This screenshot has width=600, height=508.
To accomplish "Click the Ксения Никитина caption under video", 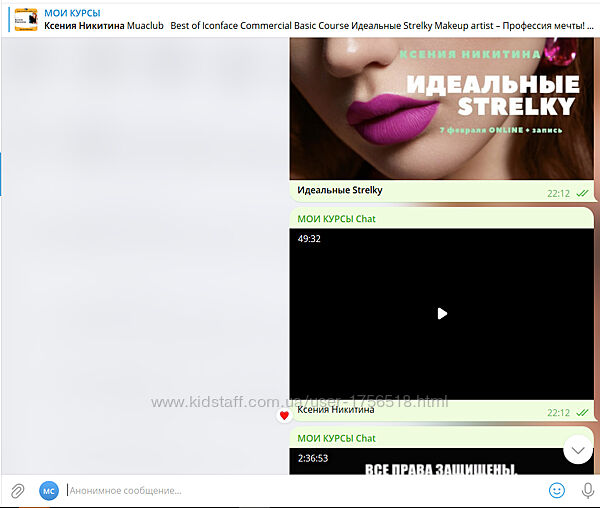I will [336, 409].
